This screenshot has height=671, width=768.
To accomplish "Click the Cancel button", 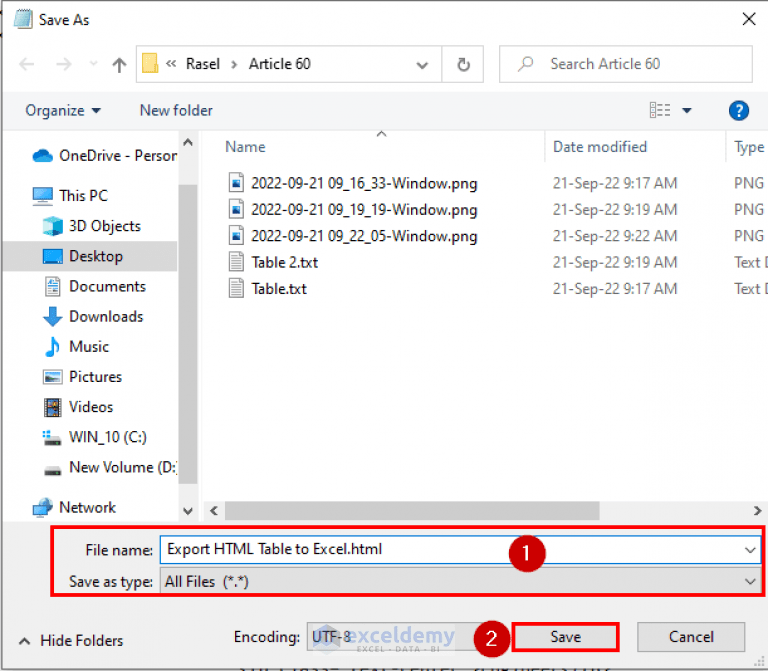I will click(691, 637).
